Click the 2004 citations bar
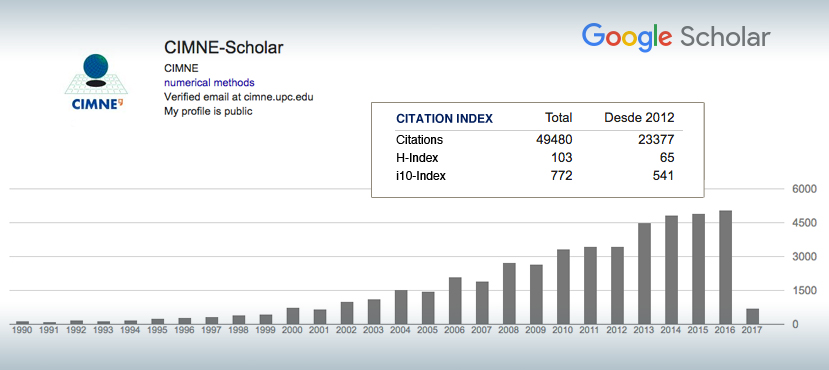This screenshot has height=370, width=829. [401, 307]
